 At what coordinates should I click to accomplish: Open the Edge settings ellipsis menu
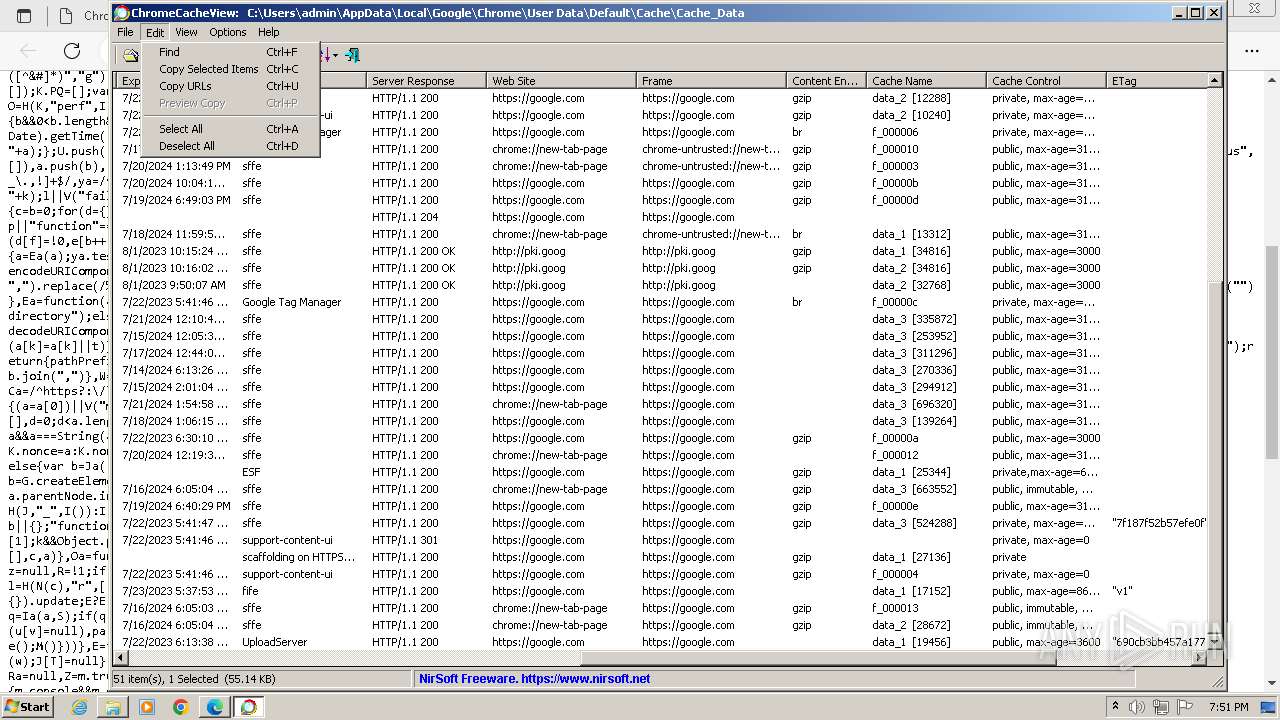(x=1252, y=51)
